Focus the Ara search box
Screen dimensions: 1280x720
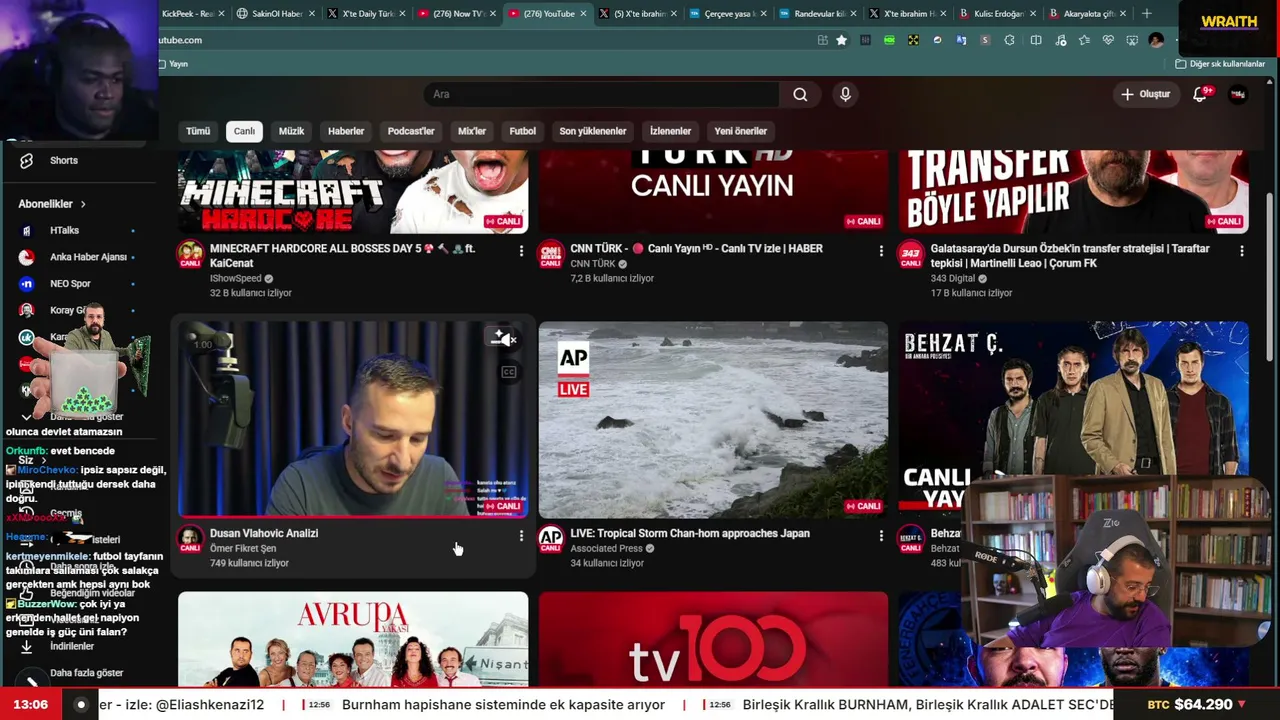click(602, 94)
